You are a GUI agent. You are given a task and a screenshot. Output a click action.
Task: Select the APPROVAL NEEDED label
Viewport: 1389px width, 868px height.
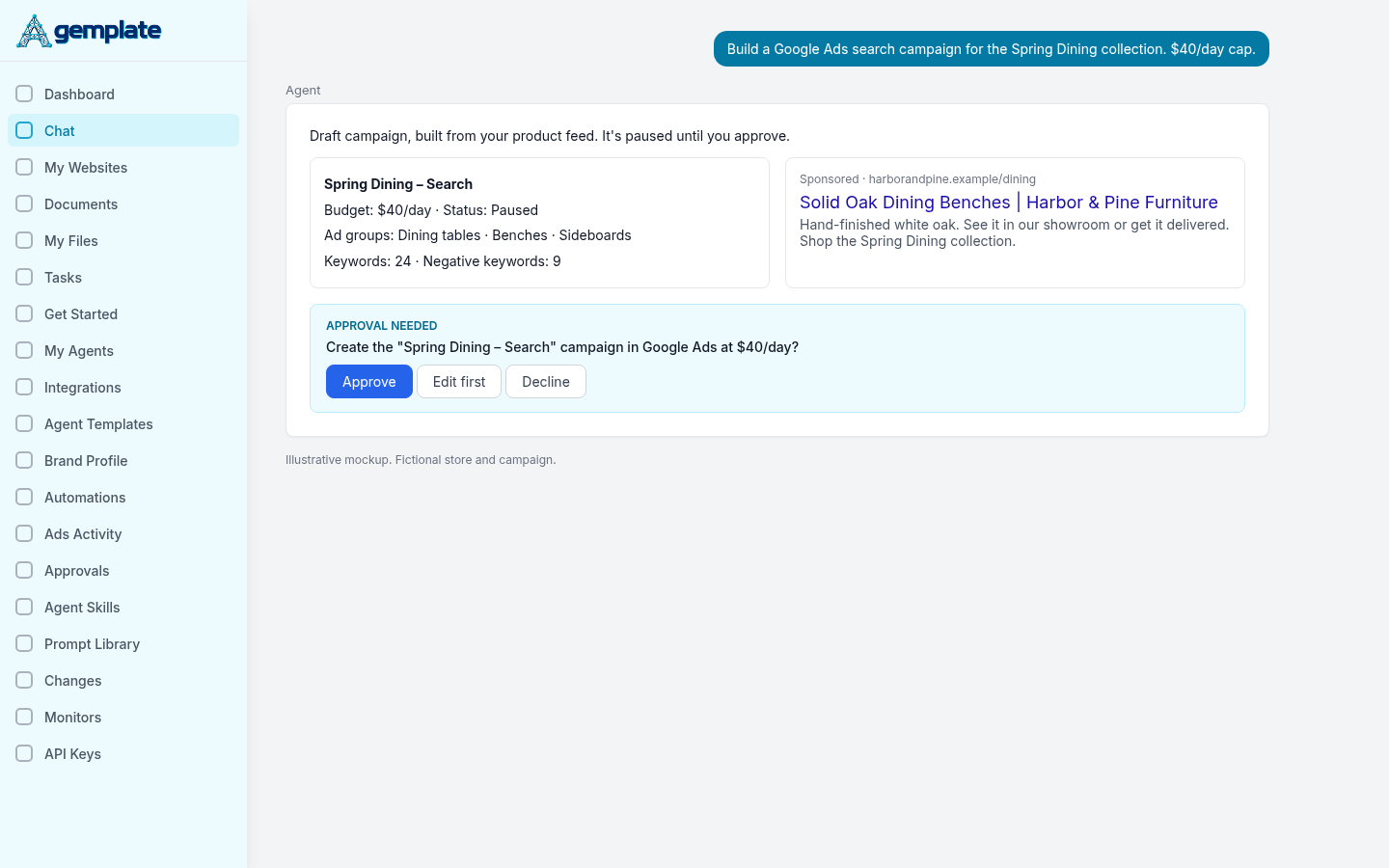[382, 325]
